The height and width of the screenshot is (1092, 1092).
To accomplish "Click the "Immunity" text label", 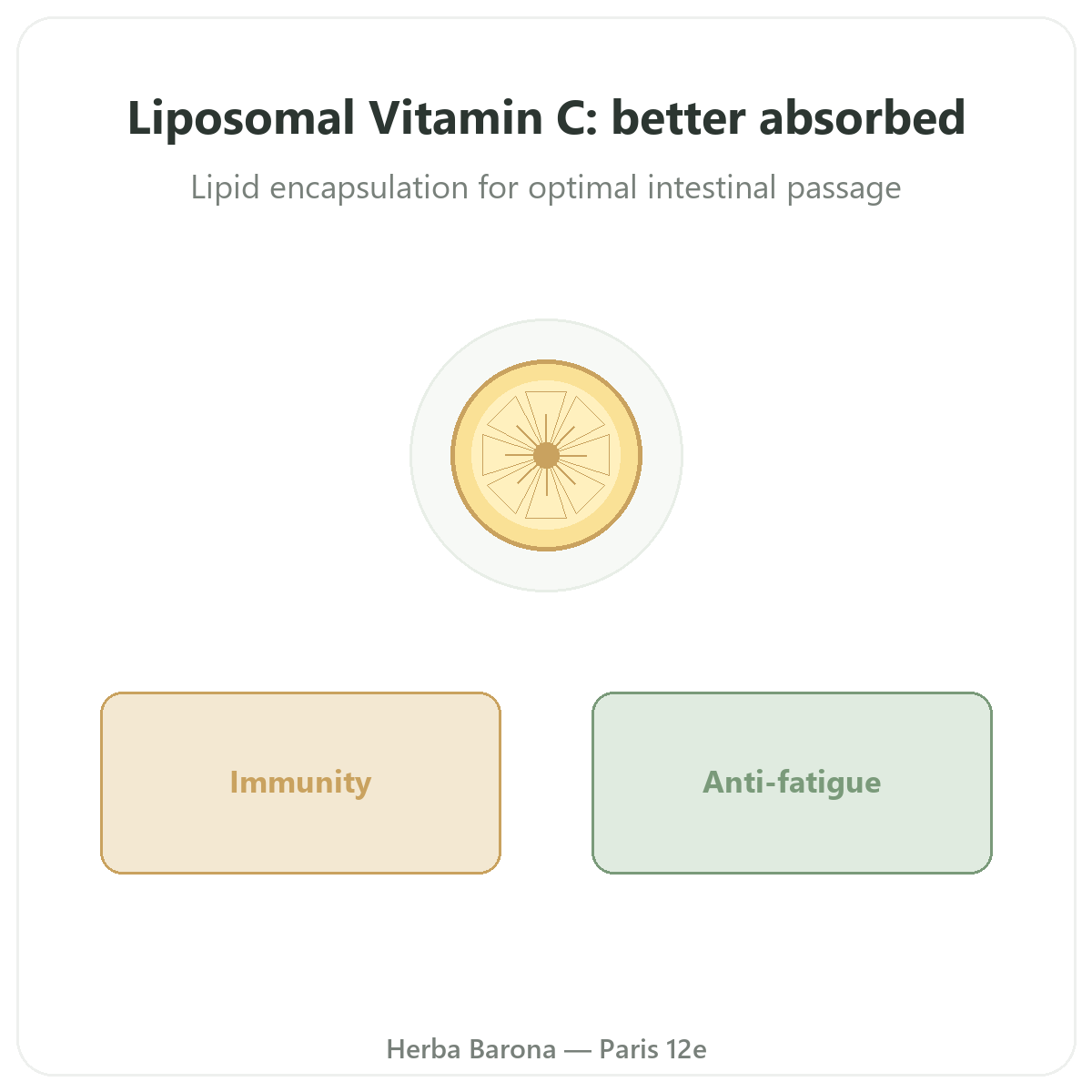I will click(300, 783).
